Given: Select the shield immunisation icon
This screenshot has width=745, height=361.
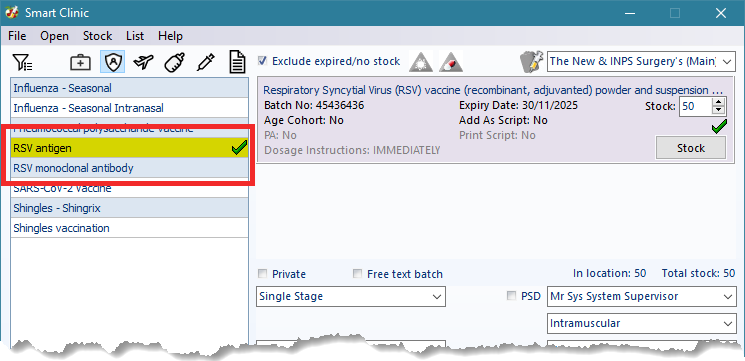Looking at the screenshot, I should (113, 62).
